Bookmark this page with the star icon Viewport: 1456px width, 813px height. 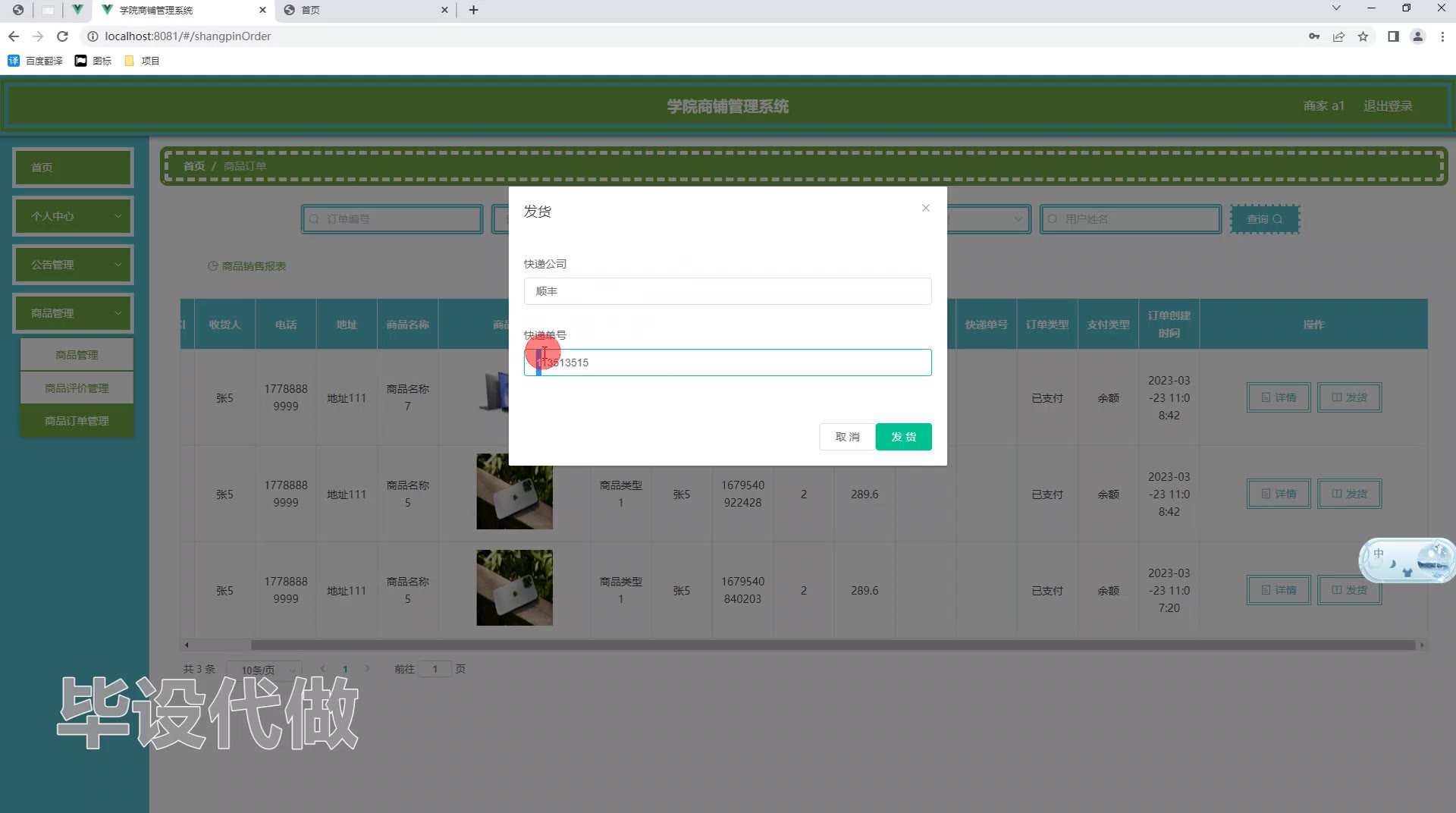point(1363,36)
